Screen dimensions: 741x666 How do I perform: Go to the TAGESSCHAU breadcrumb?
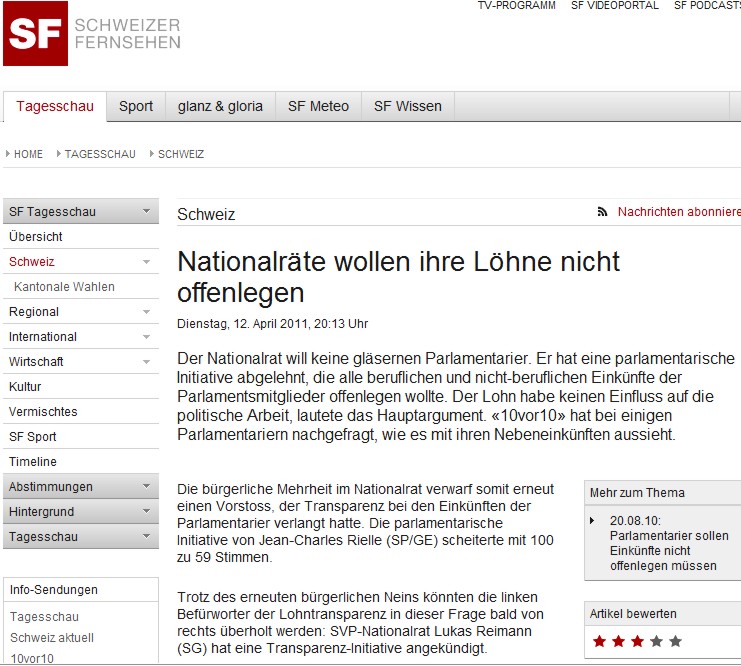click(x=100, y=154)
